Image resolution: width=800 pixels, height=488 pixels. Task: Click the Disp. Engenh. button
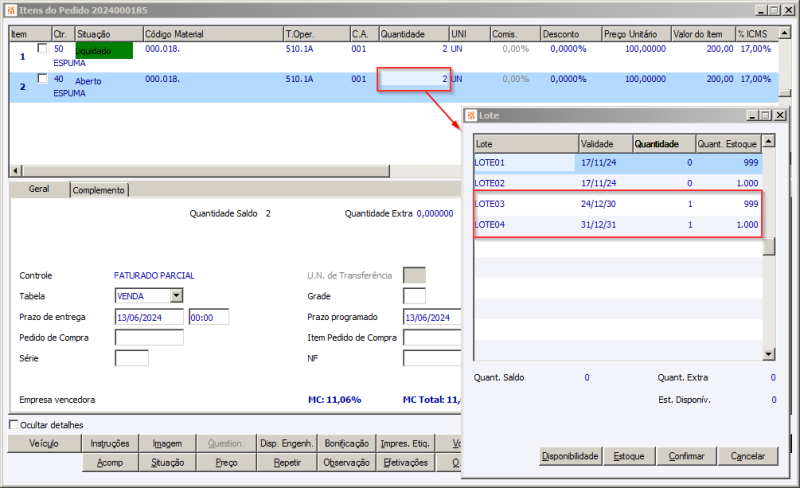tap(286, 443)
